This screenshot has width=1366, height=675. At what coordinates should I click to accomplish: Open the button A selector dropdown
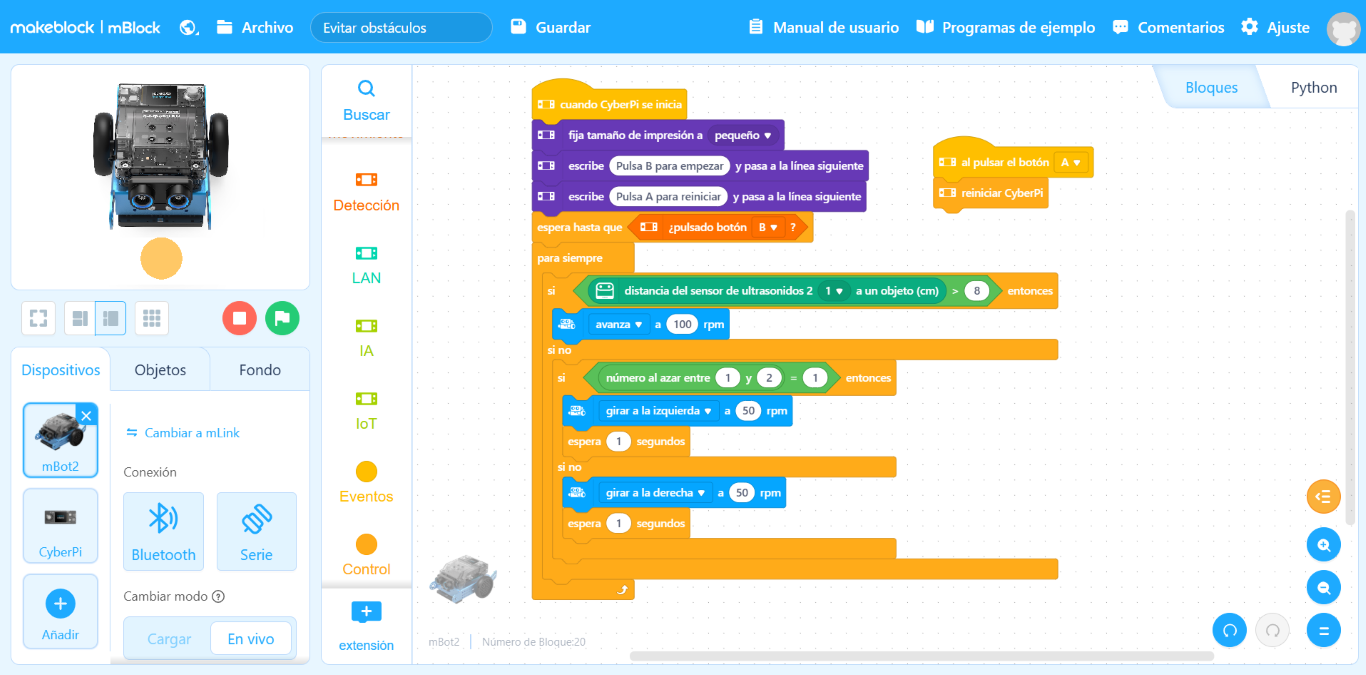click(1070, 162)
